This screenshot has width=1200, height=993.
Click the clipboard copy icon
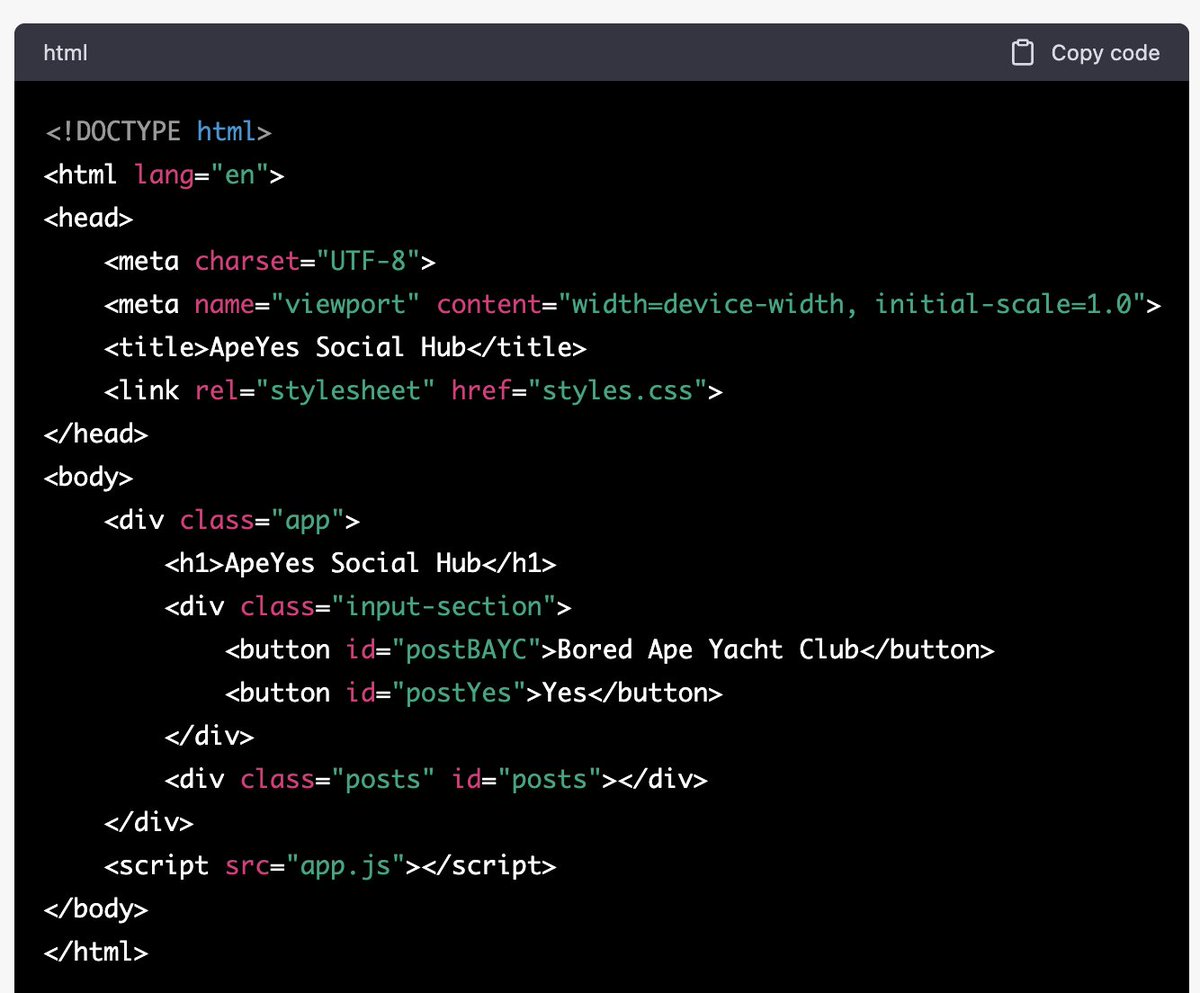[1022, 53]
